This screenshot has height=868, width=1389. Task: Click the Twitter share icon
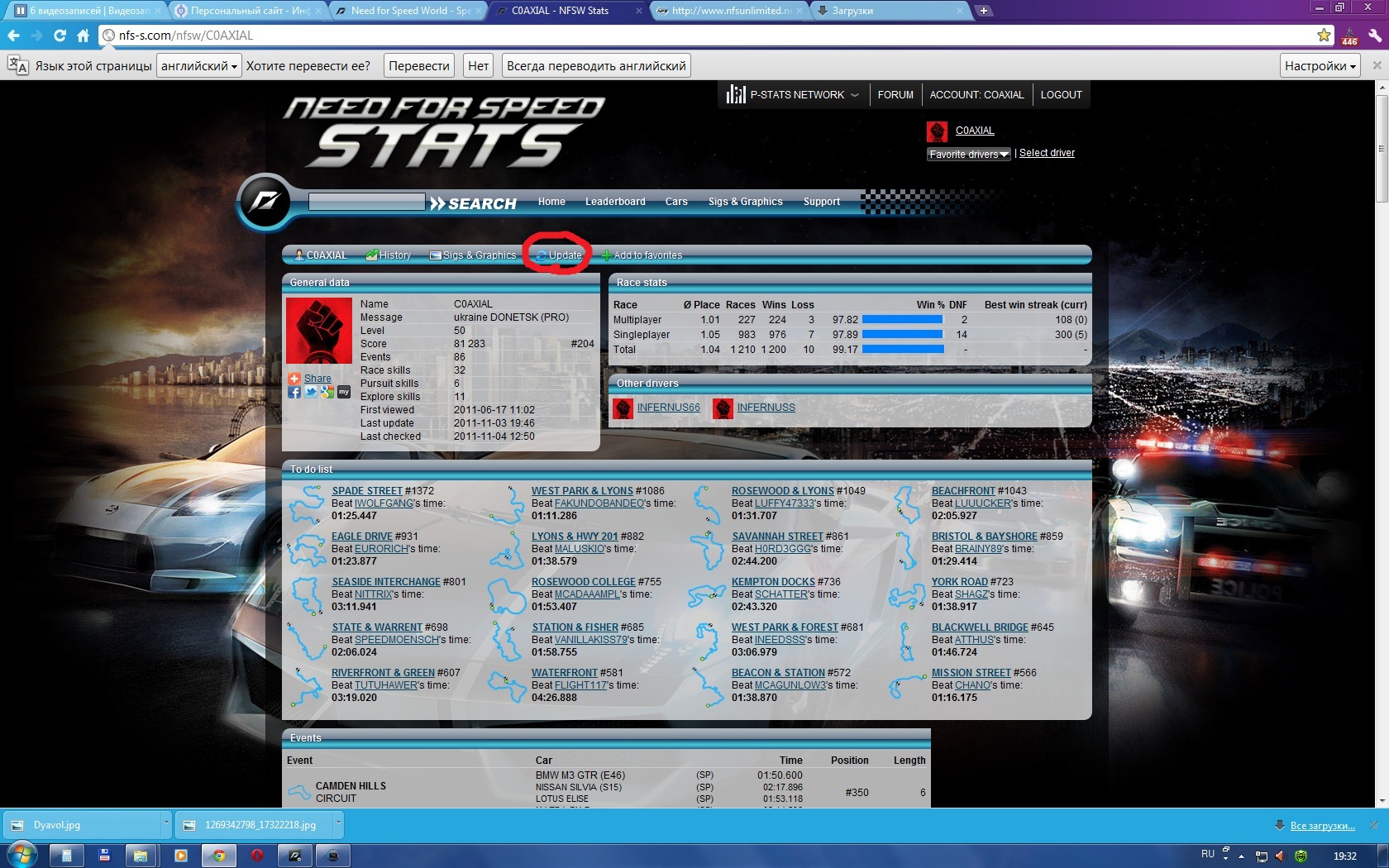311,392
